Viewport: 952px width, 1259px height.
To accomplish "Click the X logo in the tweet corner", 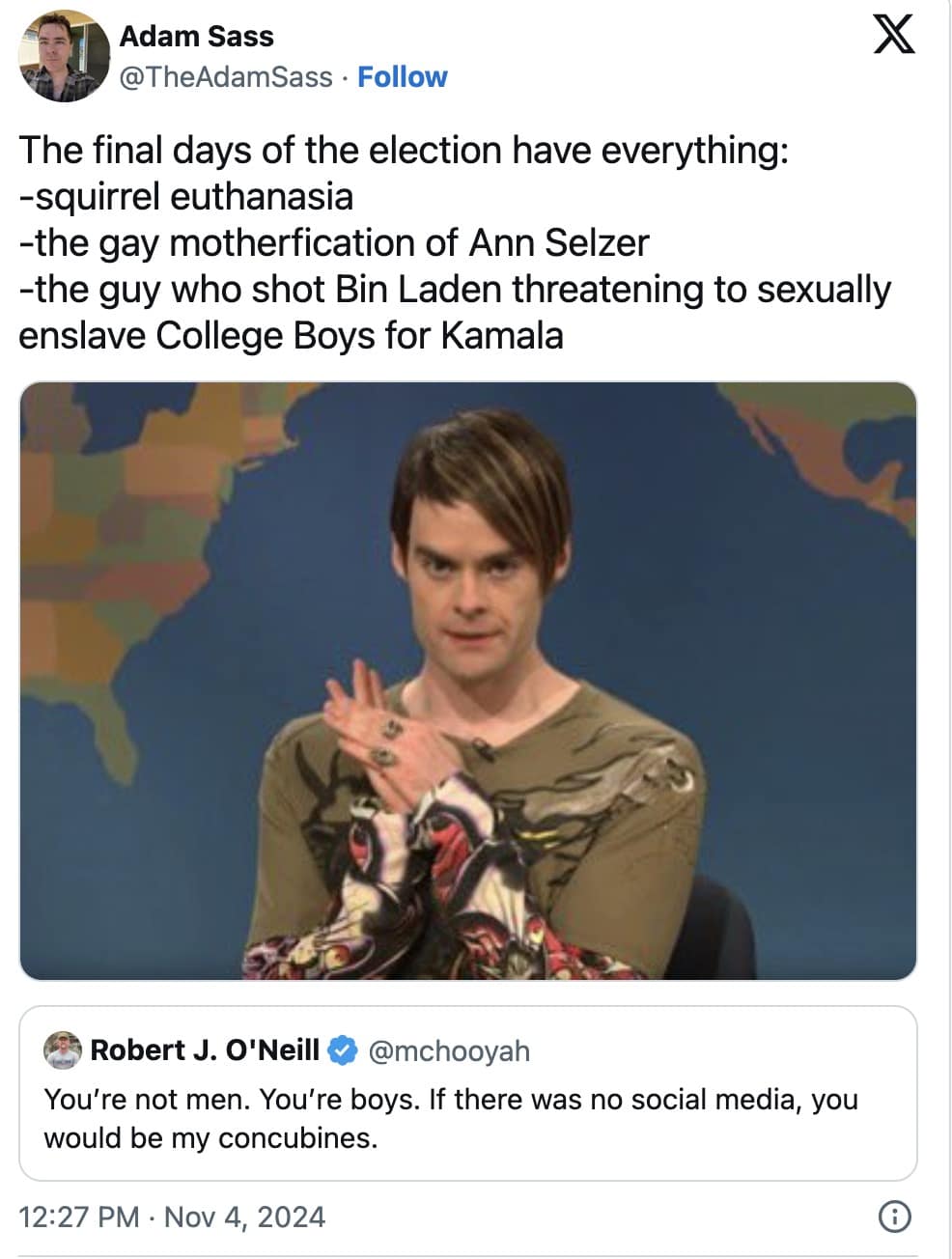I will 893,36.
